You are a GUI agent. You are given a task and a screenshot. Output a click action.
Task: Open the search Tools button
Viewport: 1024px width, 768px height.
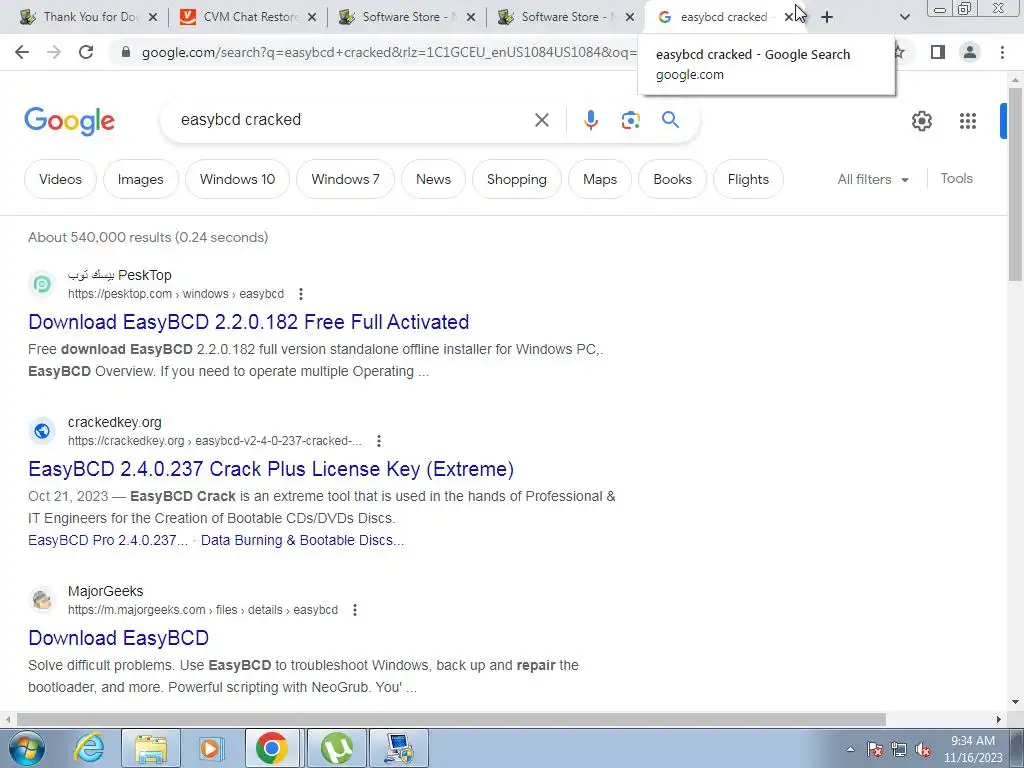[x=956, y=178]
